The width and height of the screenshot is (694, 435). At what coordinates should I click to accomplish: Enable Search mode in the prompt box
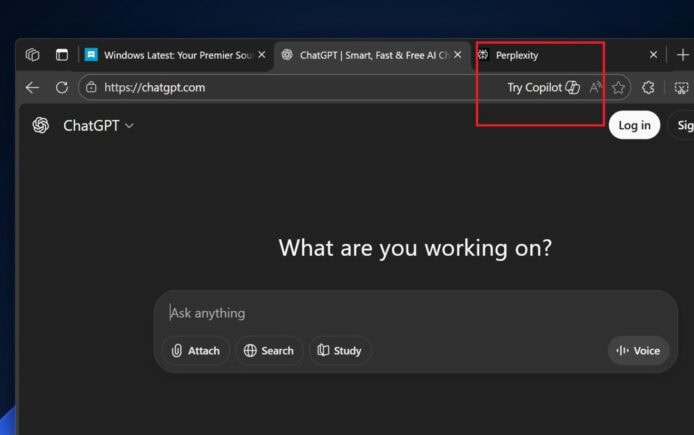click(x=268, y=351)
